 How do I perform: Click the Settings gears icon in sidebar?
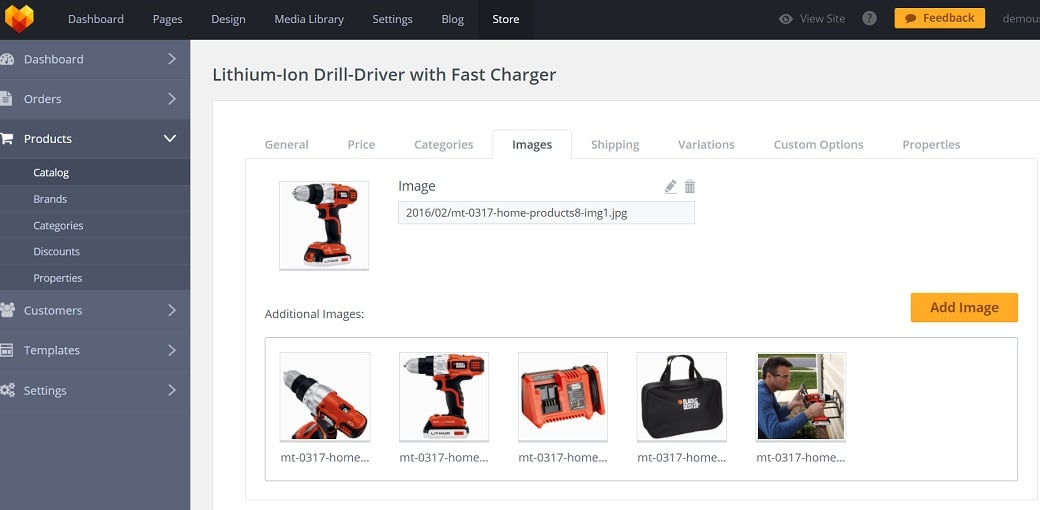[x=6, y=390]
